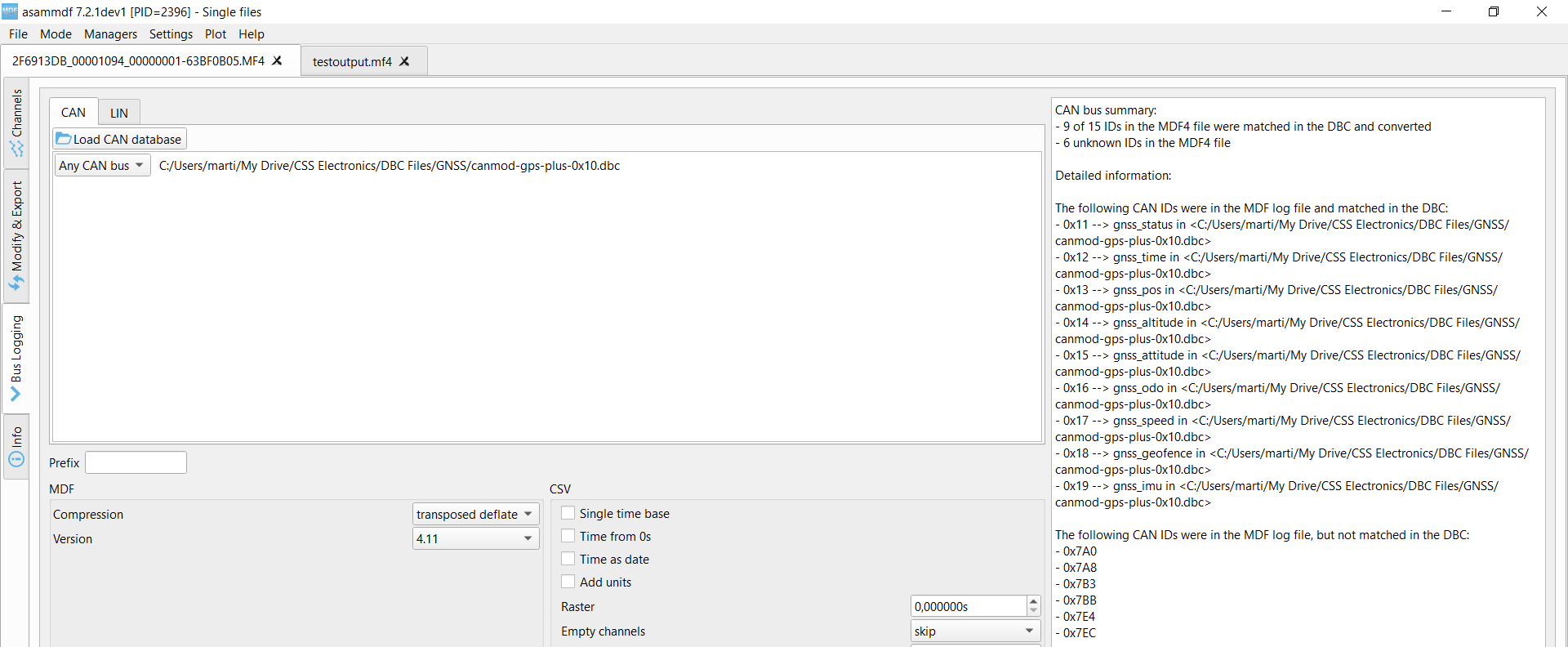This screenshot has width=1568, height=647.
Task: Click the folder icon on Load CAN database
Action: pyautogui.click(x=64, y=139)
